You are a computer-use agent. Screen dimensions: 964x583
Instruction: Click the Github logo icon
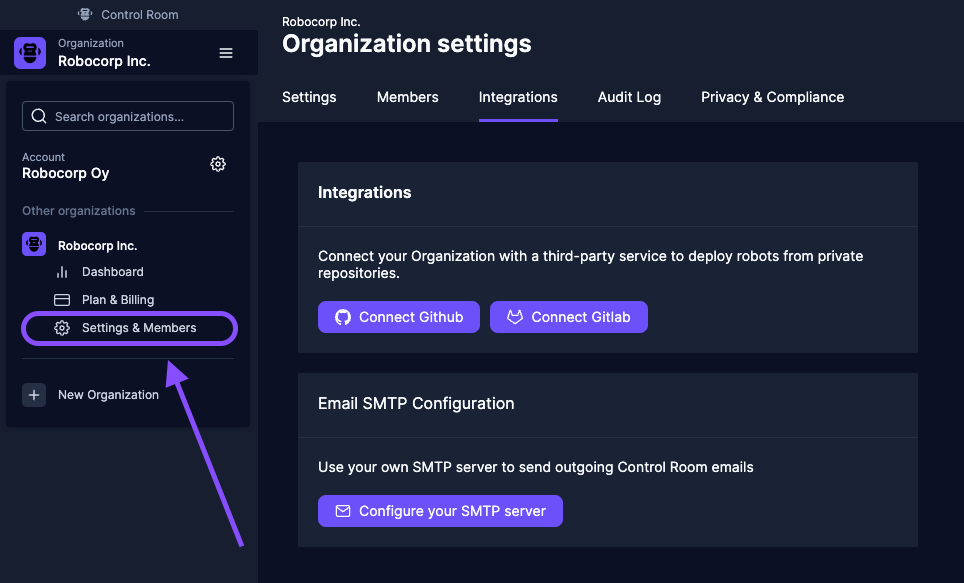pos(343,317)
